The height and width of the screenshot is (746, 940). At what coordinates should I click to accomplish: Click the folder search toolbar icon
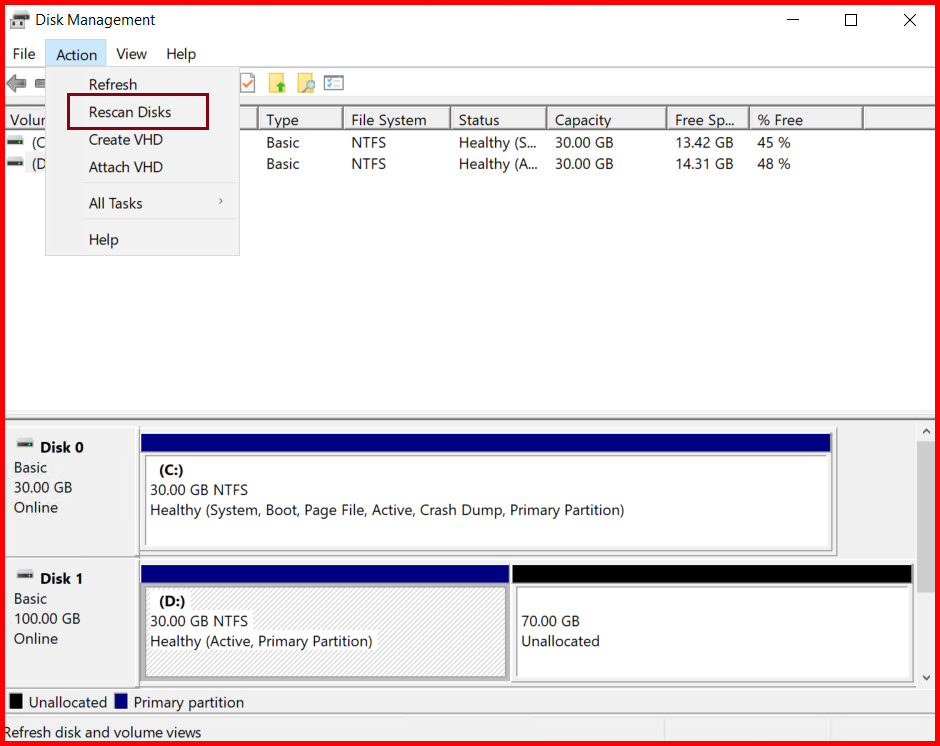[306, 82]
